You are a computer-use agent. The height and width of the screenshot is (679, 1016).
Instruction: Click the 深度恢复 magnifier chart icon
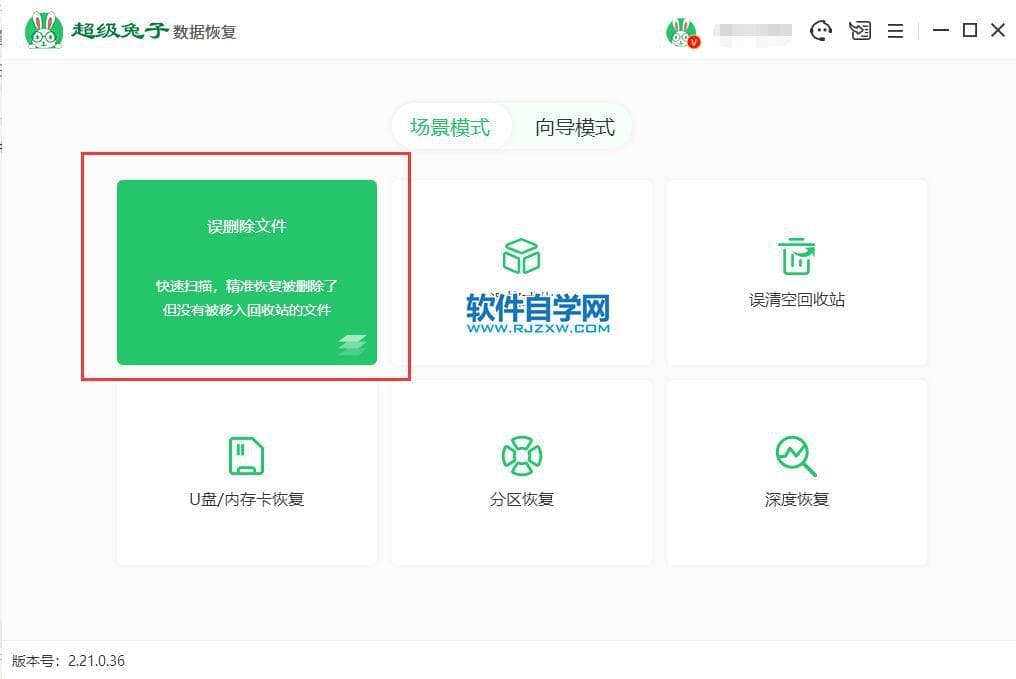coord(796,456)
